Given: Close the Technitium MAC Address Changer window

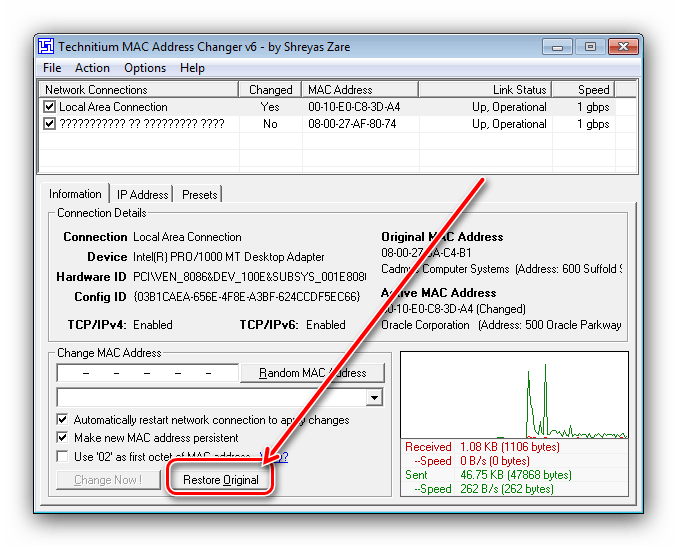Looking at the screenshot, I should [623, 47].
